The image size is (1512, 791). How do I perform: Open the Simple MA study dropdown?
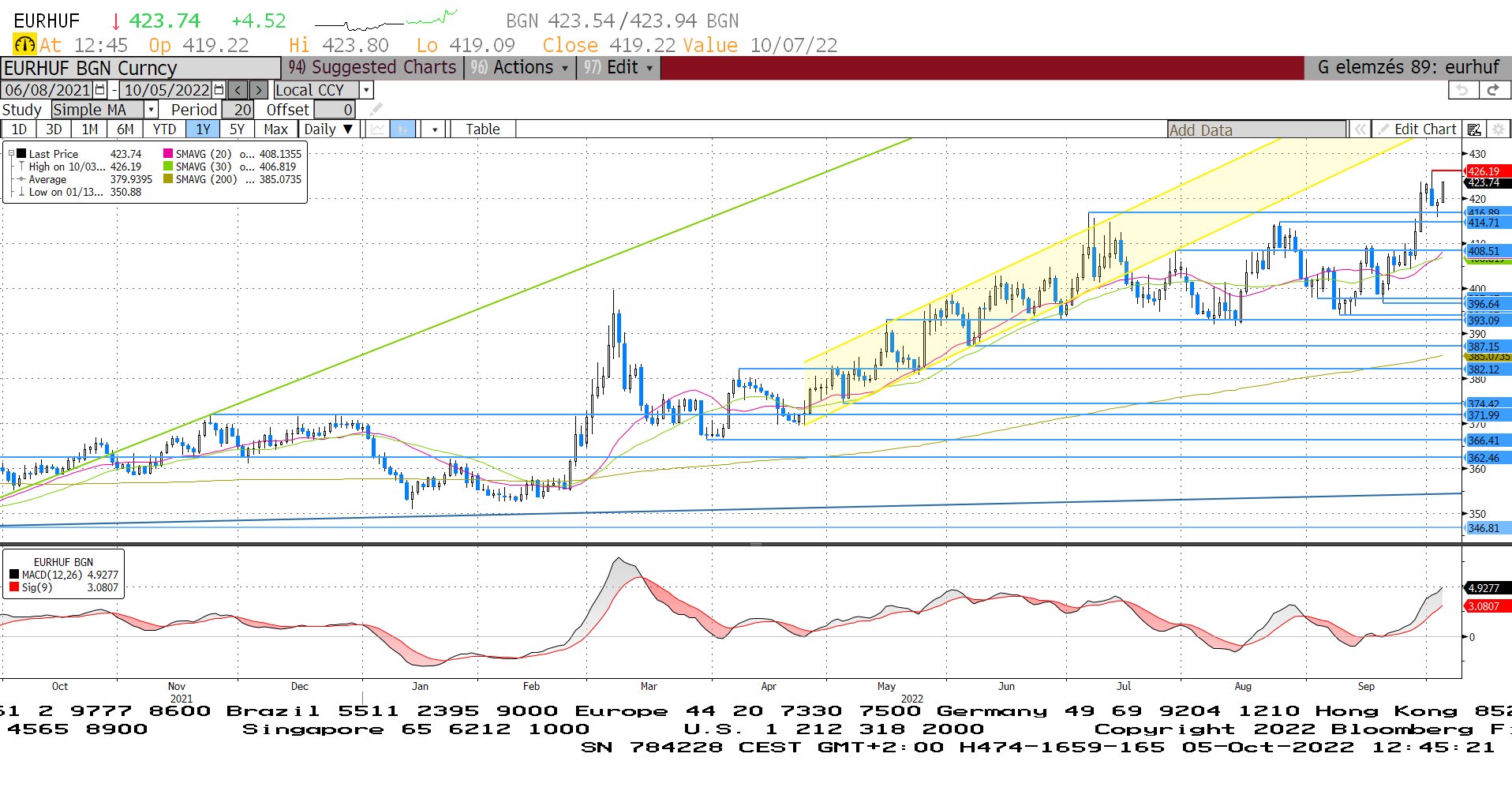[152, 110]
